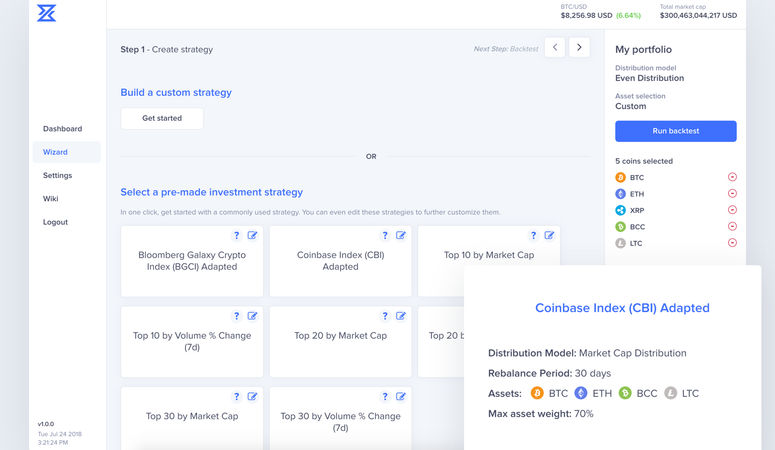
Task: Open help for Top 20 by Market Cap
Action: click(x=385, y=316)
